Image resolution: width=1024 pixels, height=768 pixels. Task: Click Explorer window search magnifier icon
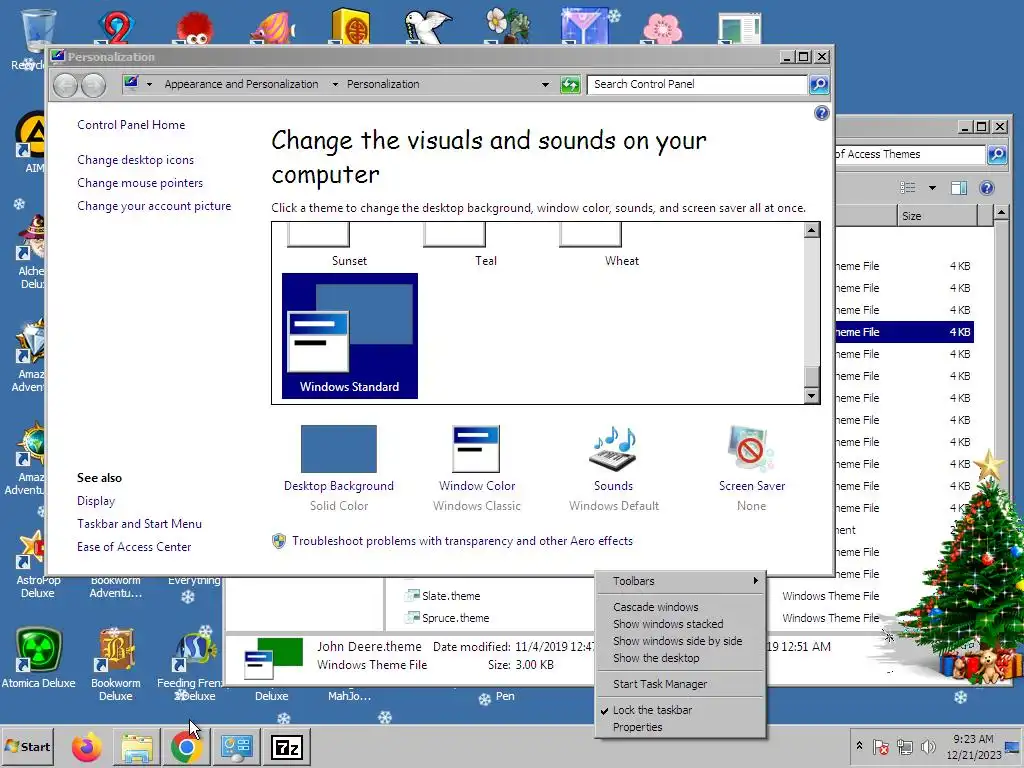pos(997,155)
